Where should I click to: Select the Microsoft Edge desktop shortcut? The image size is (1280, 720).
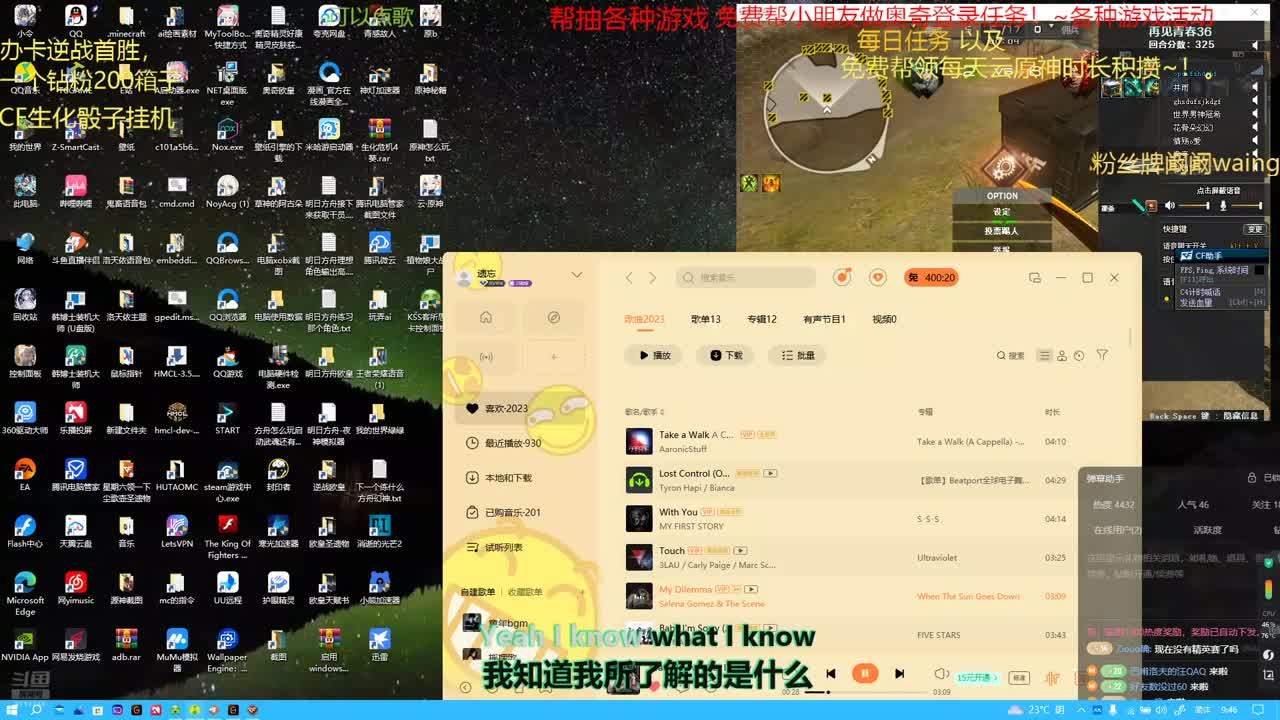[25, 592]
